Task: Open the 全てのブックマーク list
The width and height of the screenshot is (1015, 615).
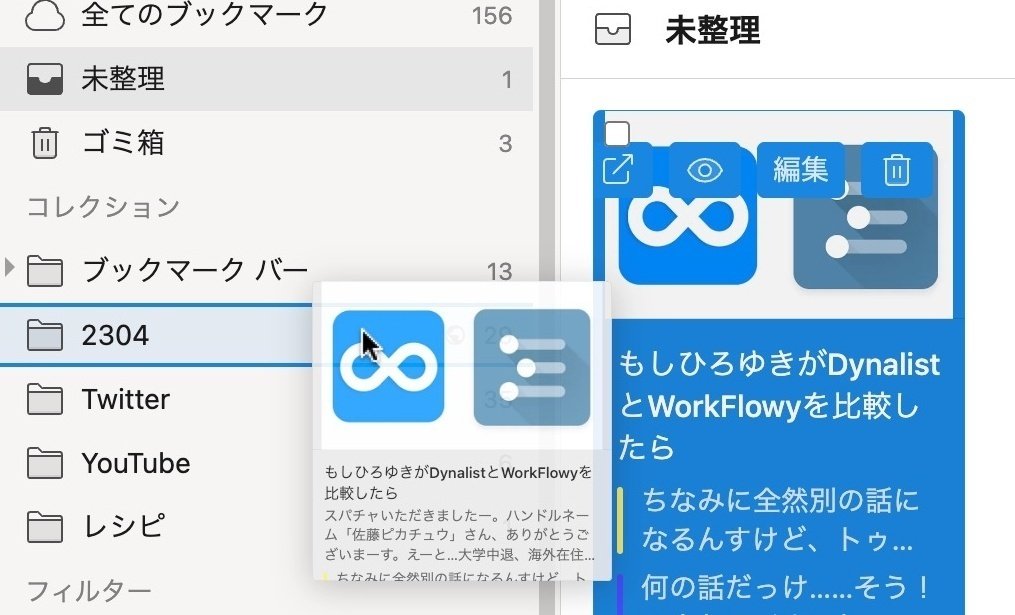Action: point(267,16)
